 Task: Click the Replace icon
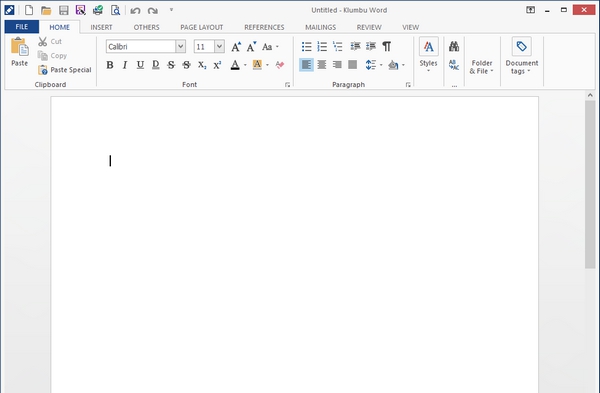tap(454, 65)
